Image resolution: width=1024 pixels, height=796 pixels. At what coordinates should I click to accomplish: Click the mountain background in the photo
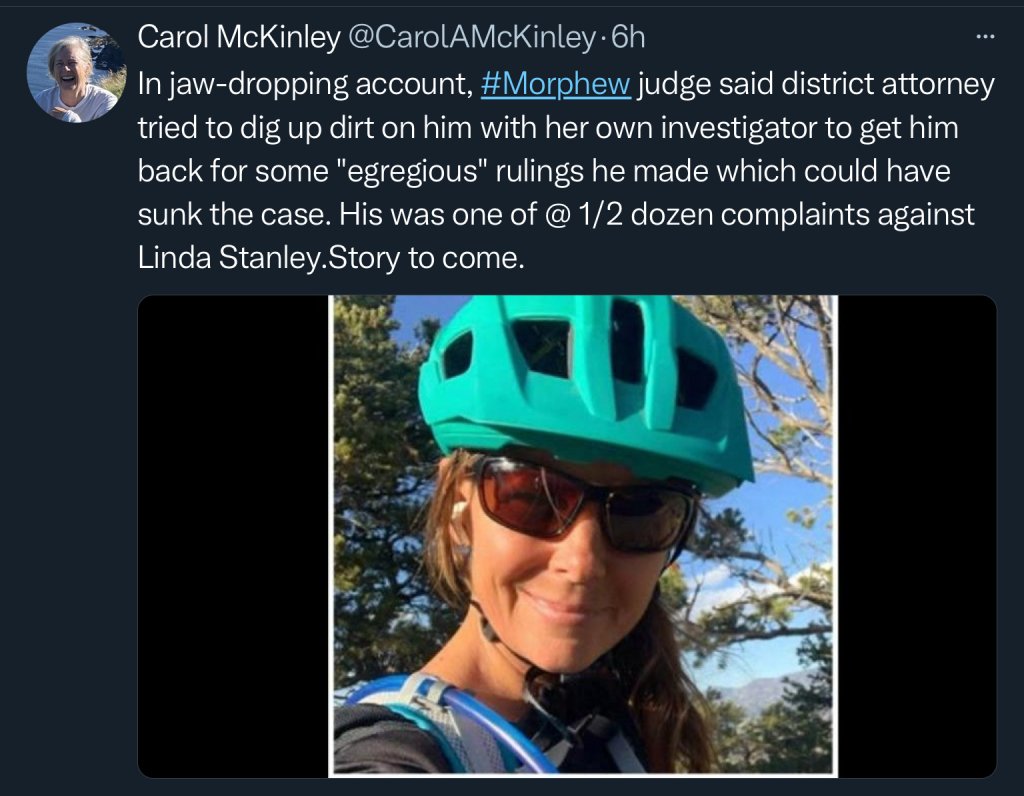[x=770, y=692]
